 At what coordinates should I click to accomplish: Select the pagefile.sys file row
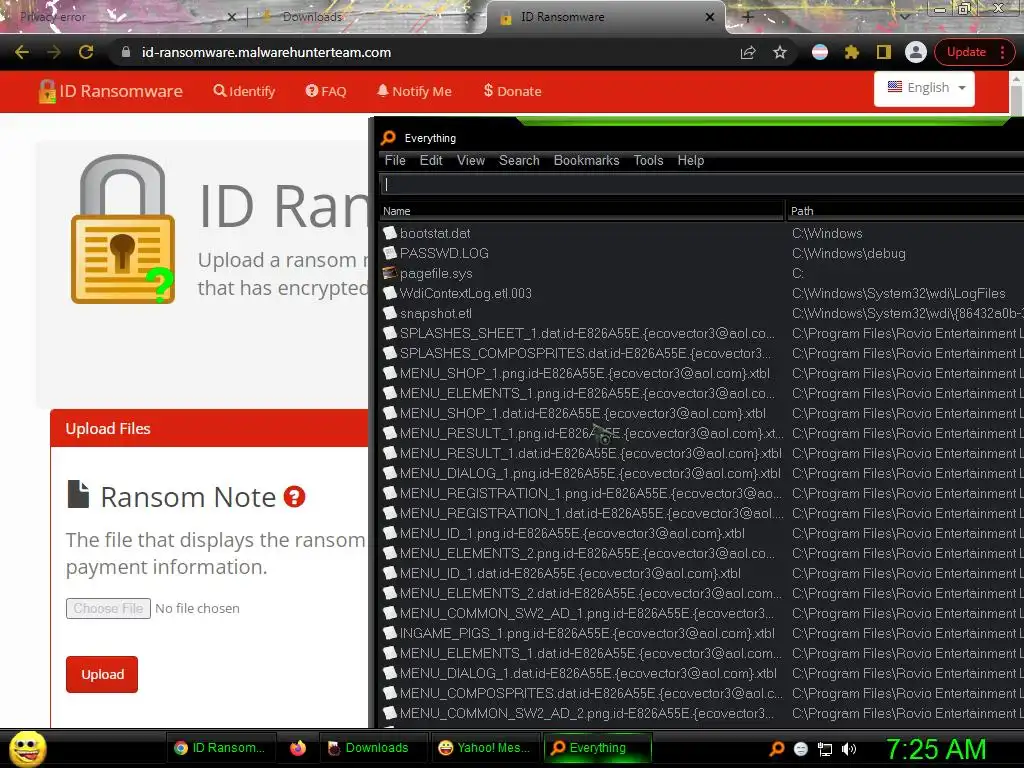click(x=702, y=273)
